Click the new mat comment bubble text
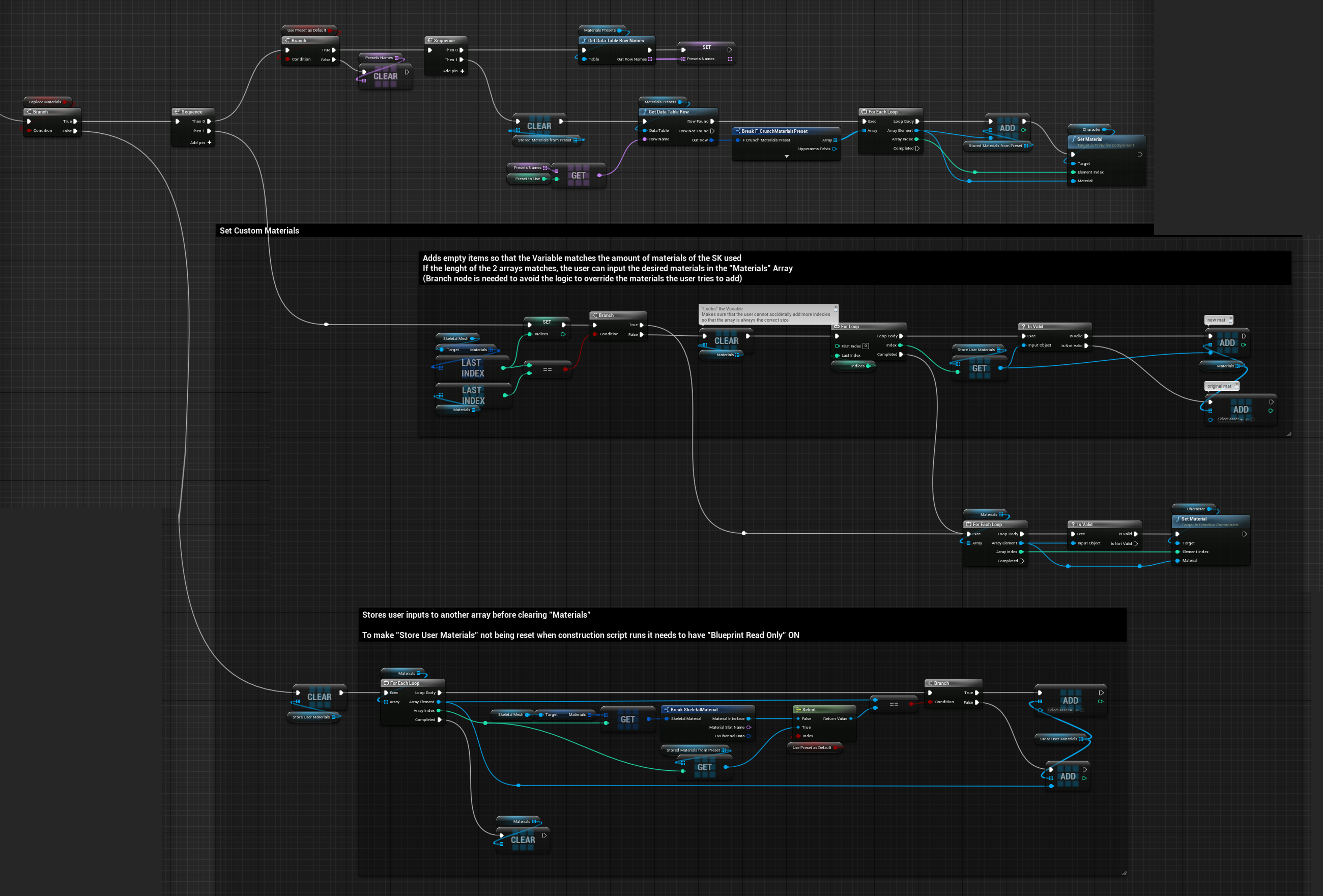1323x896 pixels. [1217, 320]
